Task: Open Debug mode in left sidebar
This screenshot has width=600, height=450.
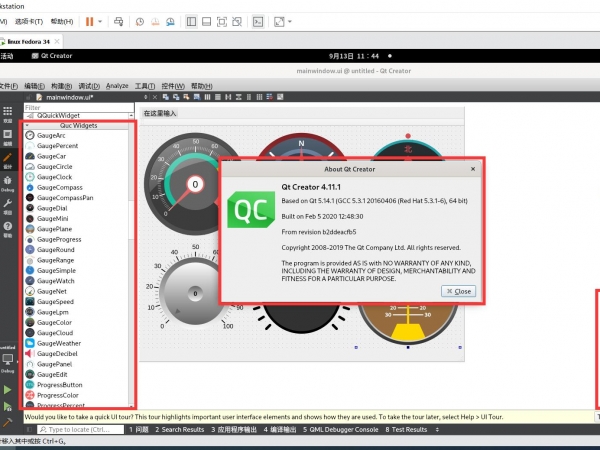Action: point(8,181)
